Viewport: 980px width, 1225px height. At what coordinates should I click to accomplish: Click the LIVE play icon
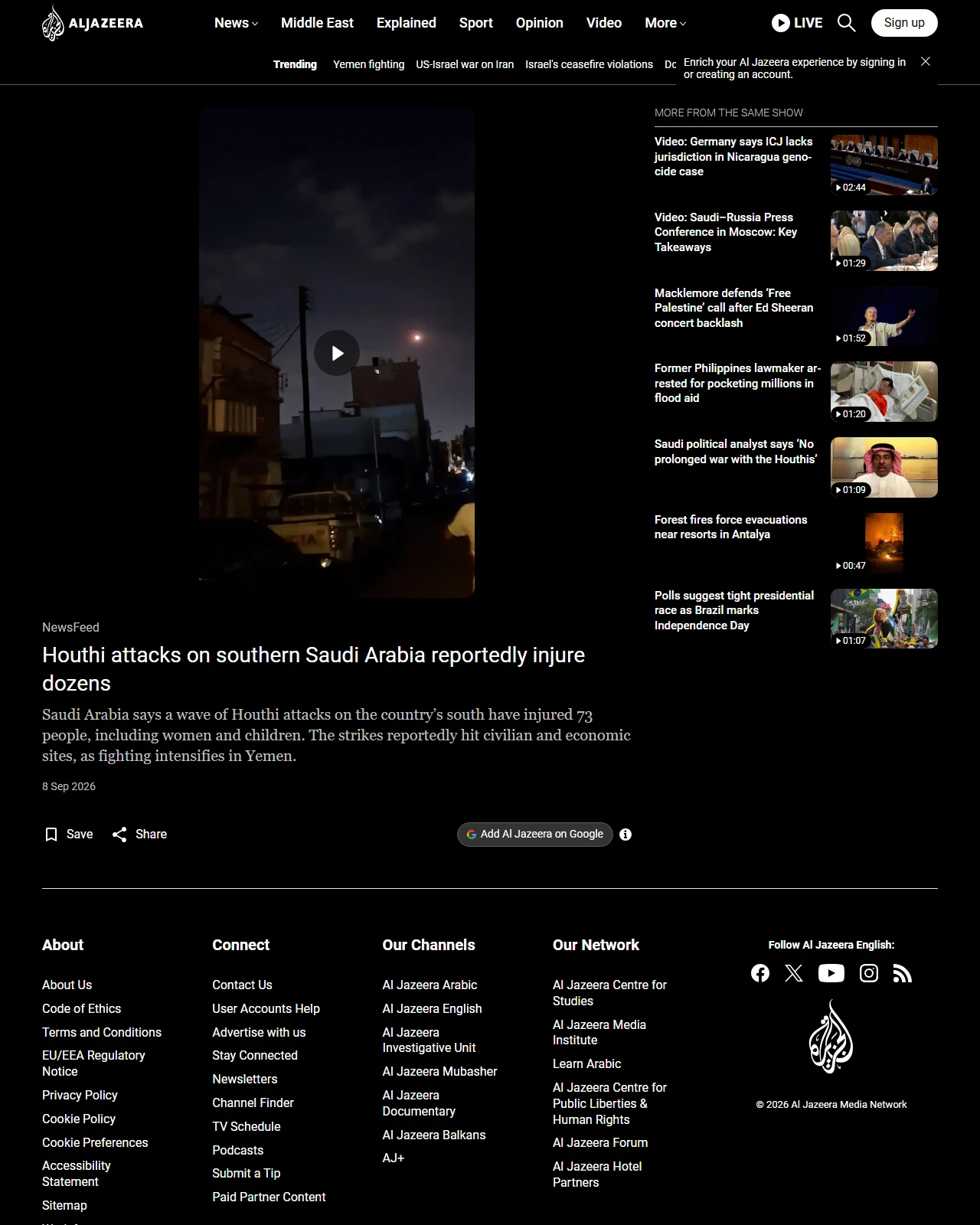(x=780, y=23)
